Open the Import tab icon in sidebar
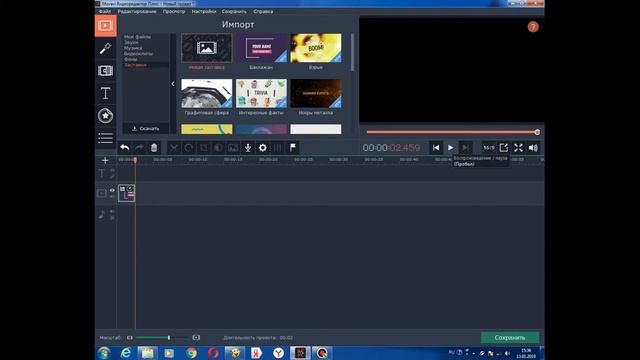640x360 pixels. pos(105,26)
